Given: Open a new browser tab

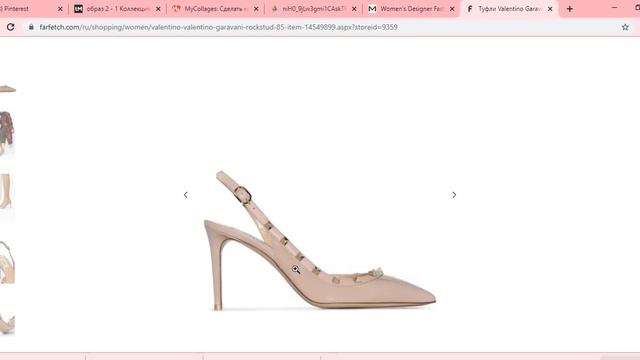Looking at the screenshot, I should [x=570, y=9].
